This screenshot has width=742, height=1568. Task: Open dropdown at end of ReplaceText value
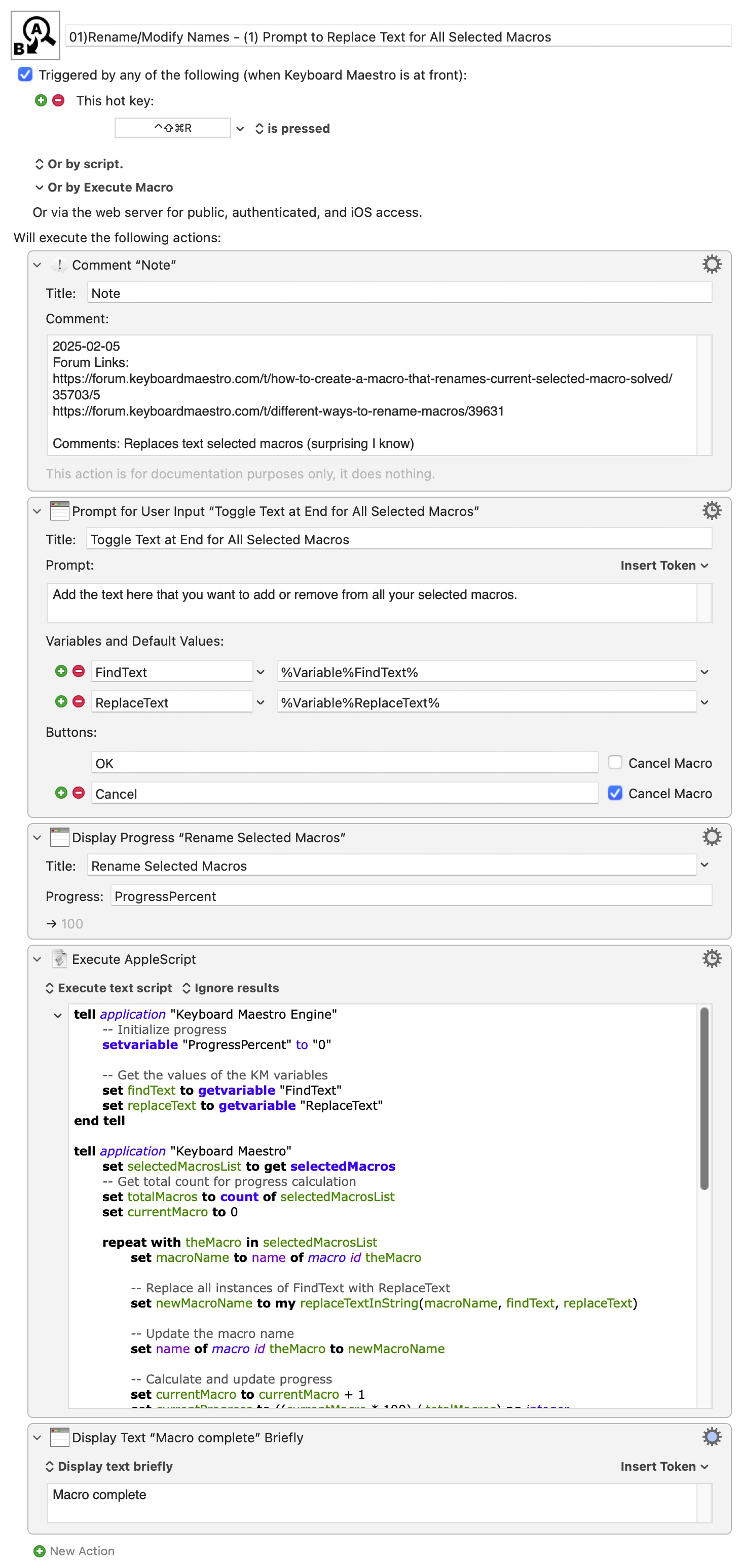click(704, 702)
